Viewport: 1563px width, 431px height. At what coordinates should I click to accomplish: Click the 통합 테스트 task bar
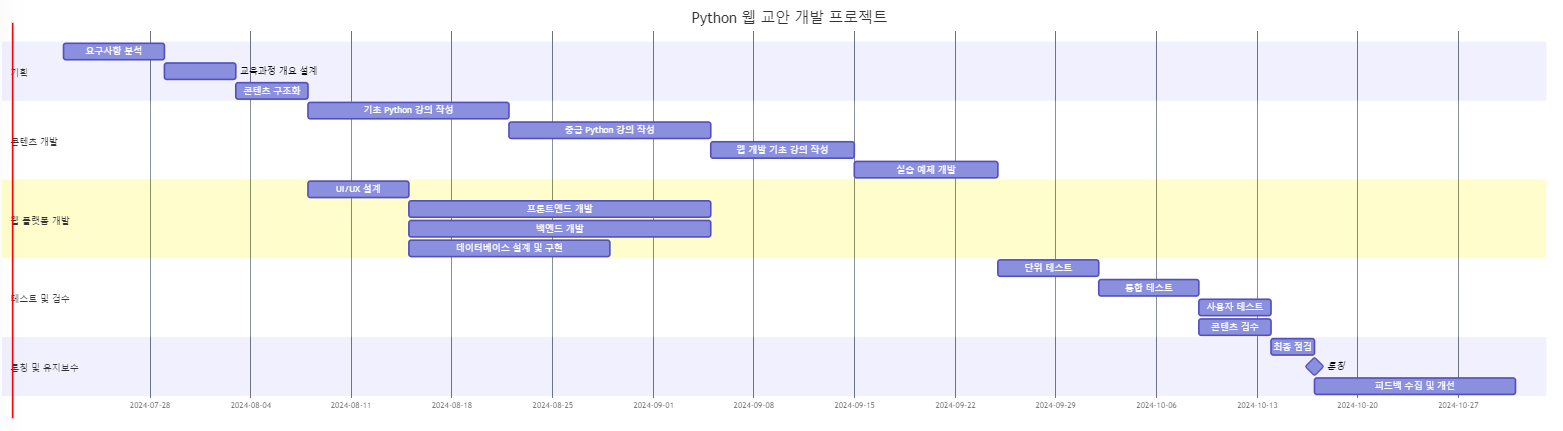pos(1148,288)
